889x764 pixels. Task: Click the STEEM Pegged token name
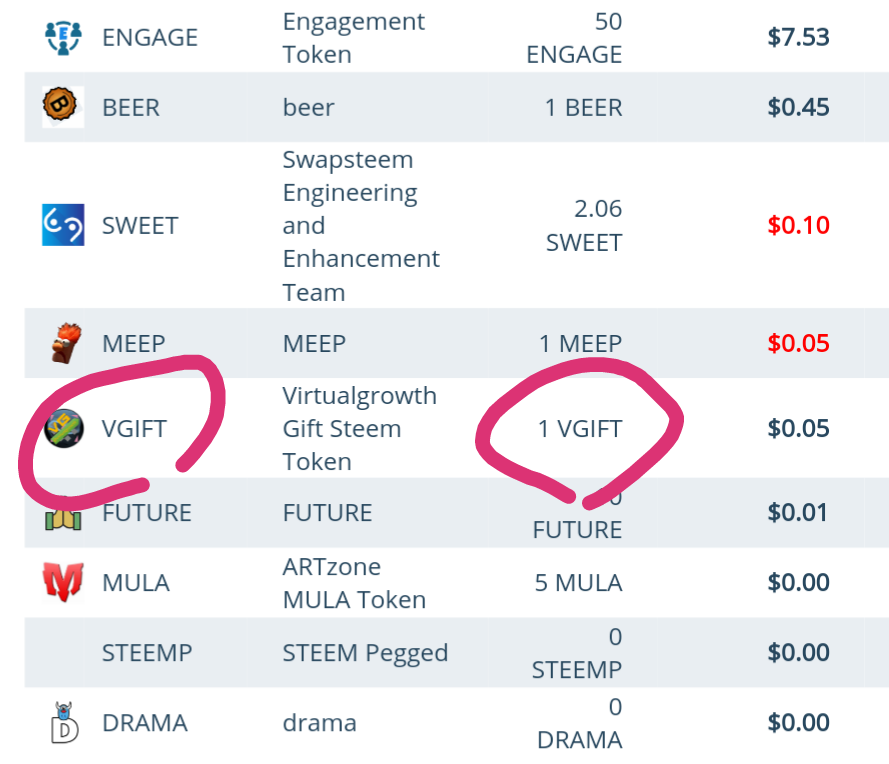point(365,653)
